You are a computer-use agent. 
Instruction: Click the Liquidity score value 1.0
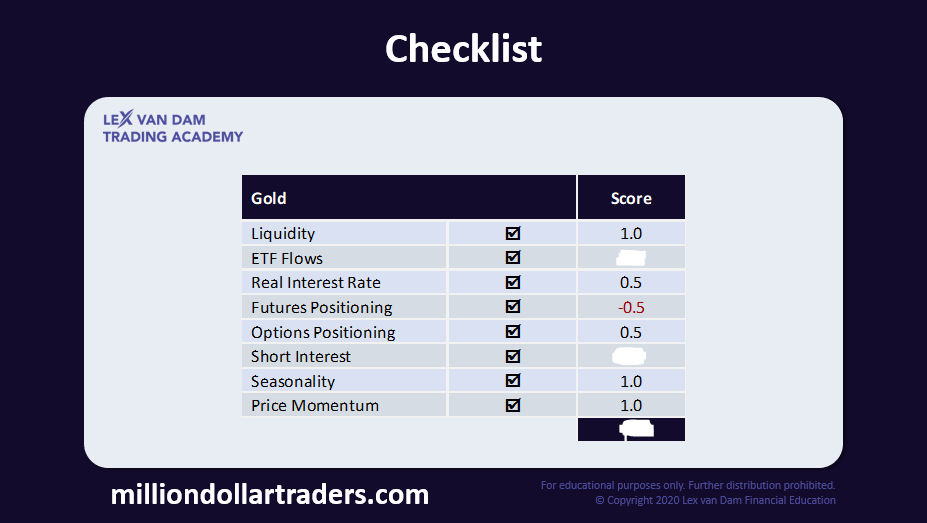631,233
